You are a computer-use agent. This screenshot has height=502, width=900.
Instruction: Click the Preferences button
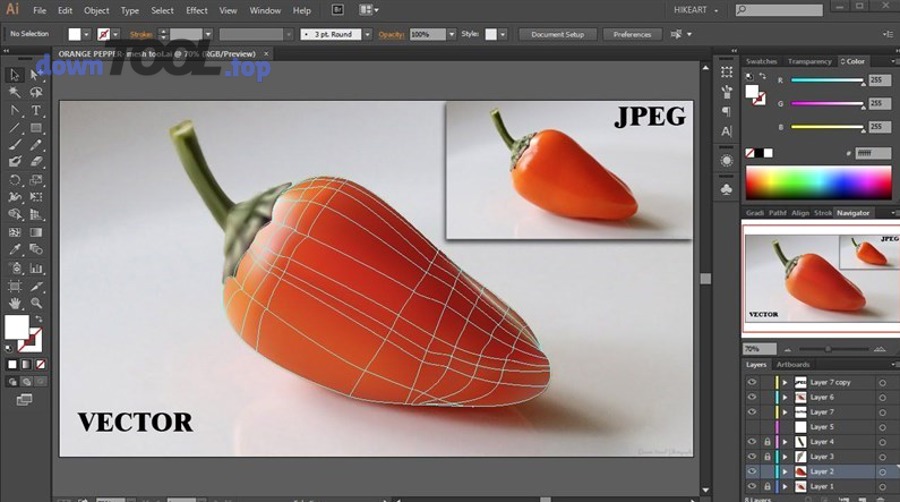pos(632,34)
